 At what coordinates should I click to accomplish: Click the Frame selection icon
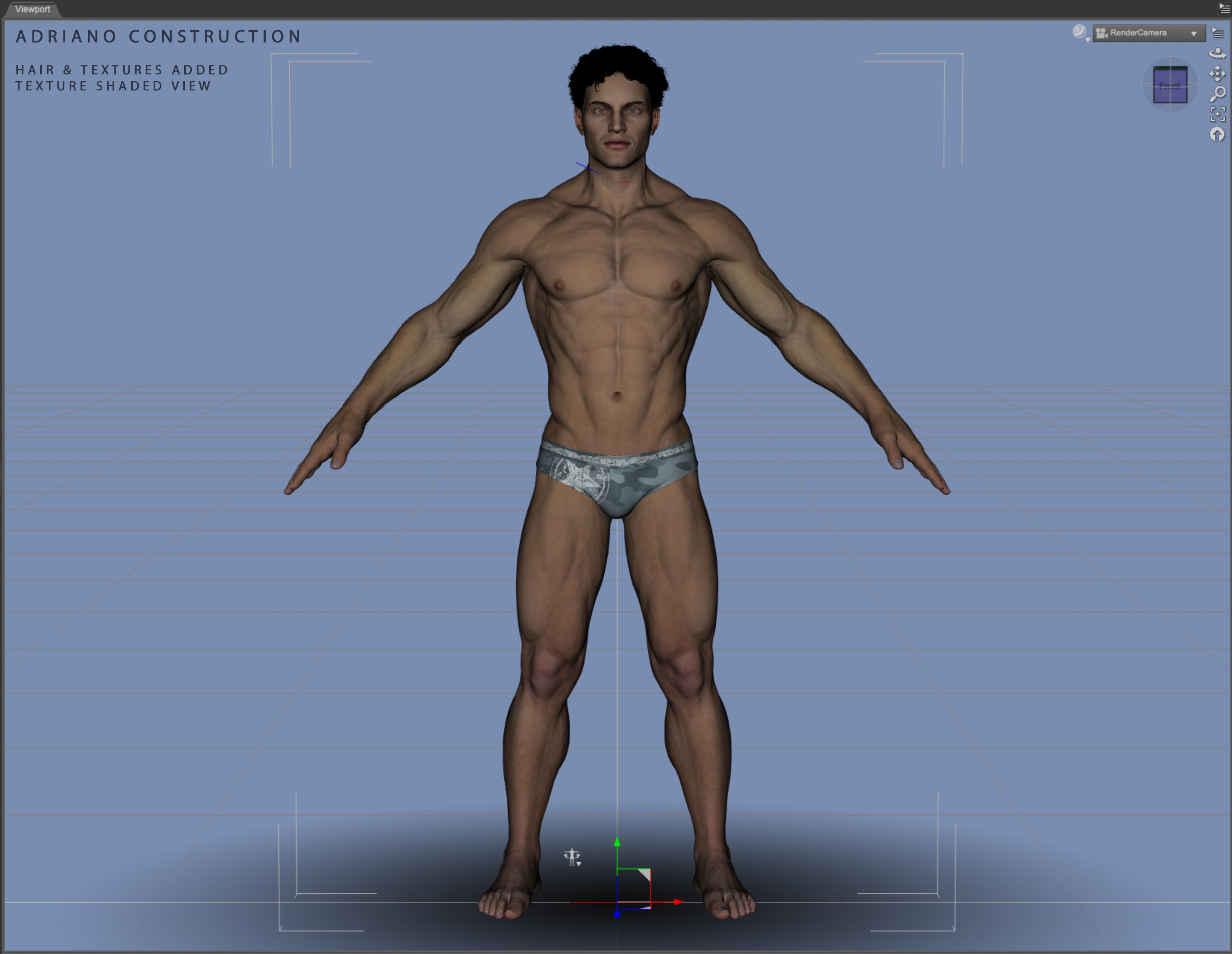pyautogui.click(x=1217, y=114)
